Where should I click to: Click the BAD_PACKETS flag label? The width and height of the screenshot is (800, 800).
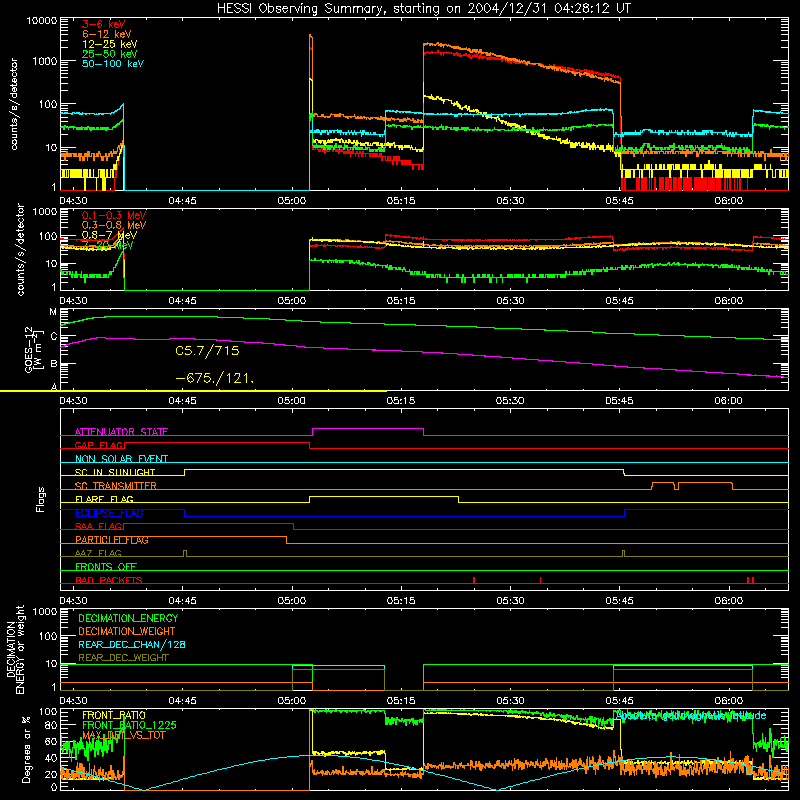tap(109, 580)
